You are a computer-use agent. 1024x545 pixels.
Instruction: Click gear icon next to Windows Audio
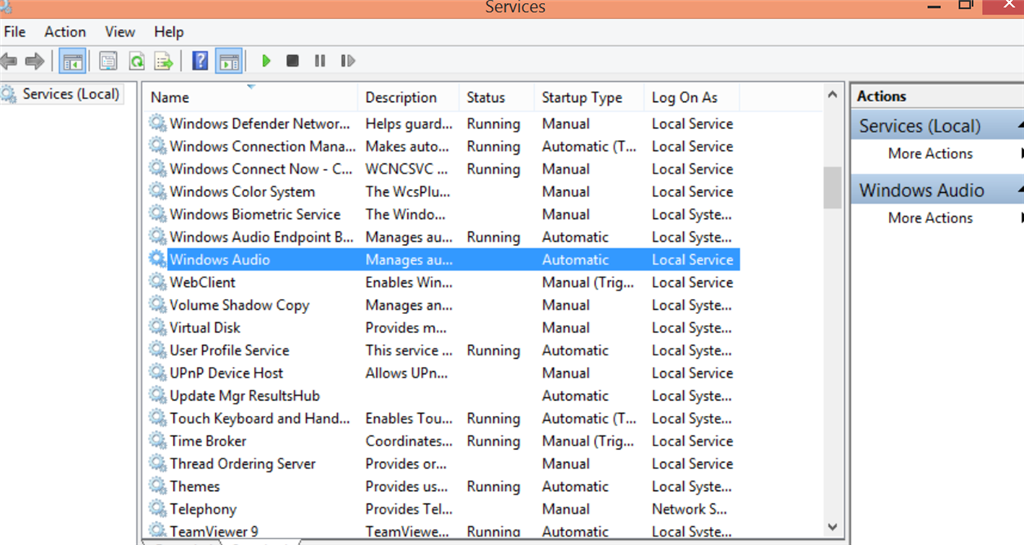(157, 259)
